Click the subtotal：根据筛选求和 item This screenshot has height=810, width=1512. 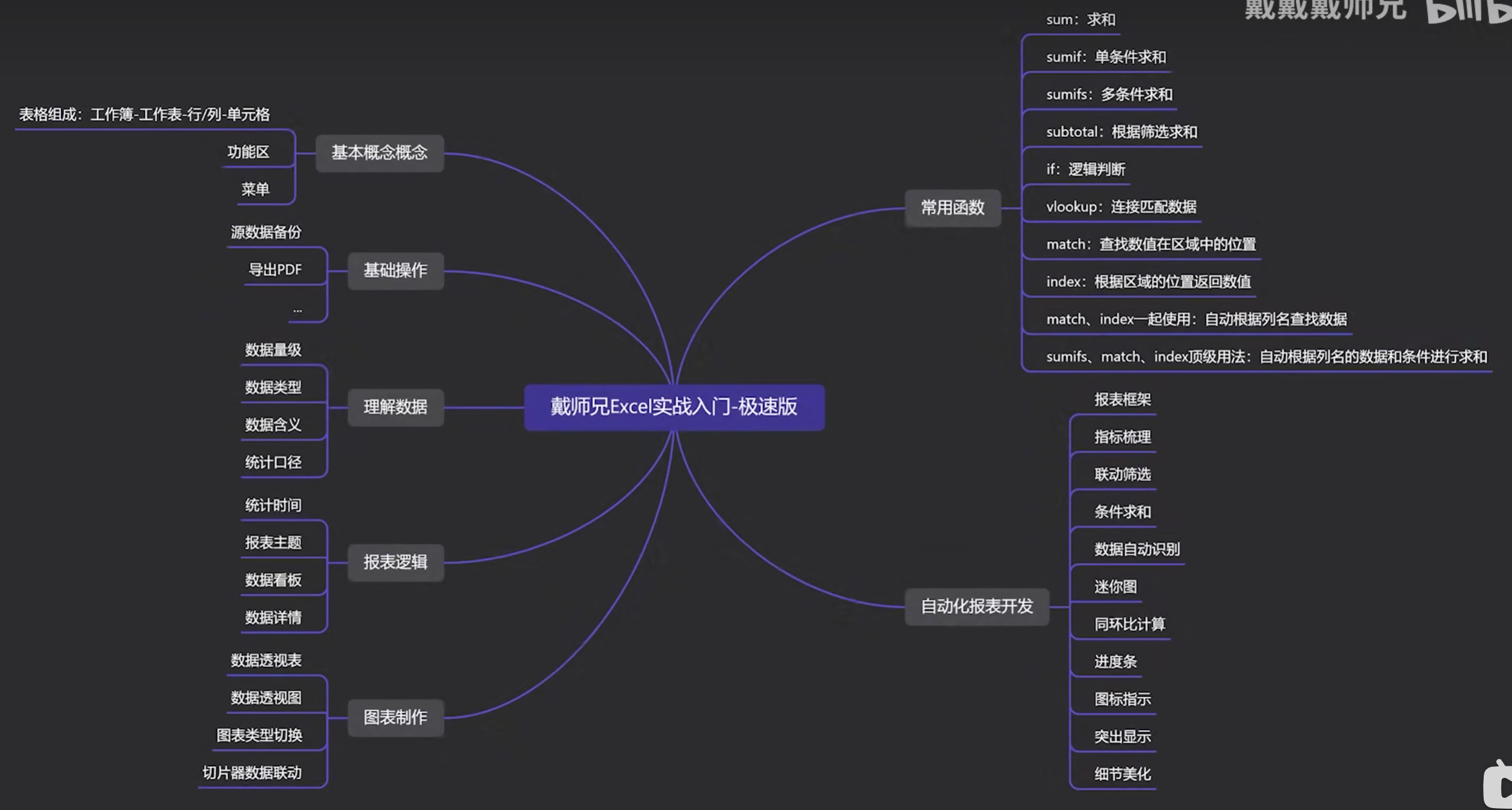[1121, 132]
